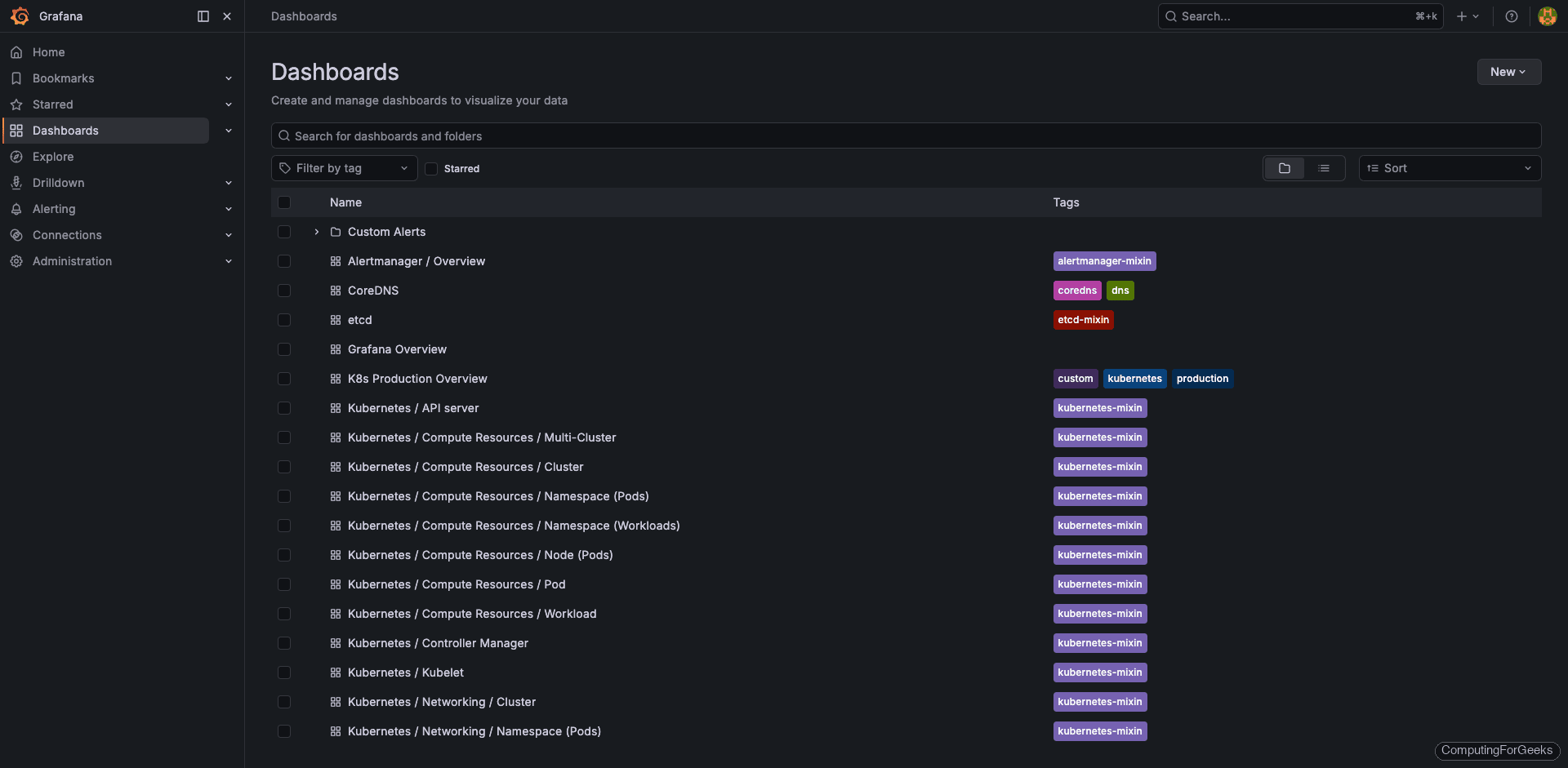Viewport: 1568px width, 768px height.
Task: Open the help question-mark icon
Action: tap(1512, 16)
